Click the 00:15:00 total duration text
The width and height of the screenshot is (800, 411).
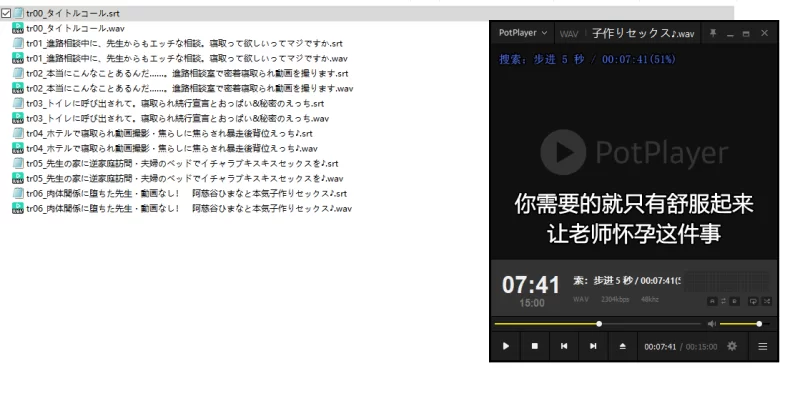[x=702, y=347]
